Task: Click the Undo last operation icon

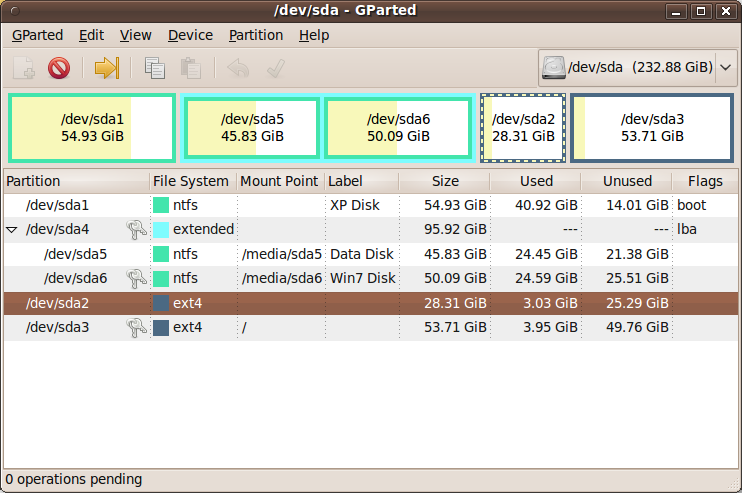Action: 238,68
